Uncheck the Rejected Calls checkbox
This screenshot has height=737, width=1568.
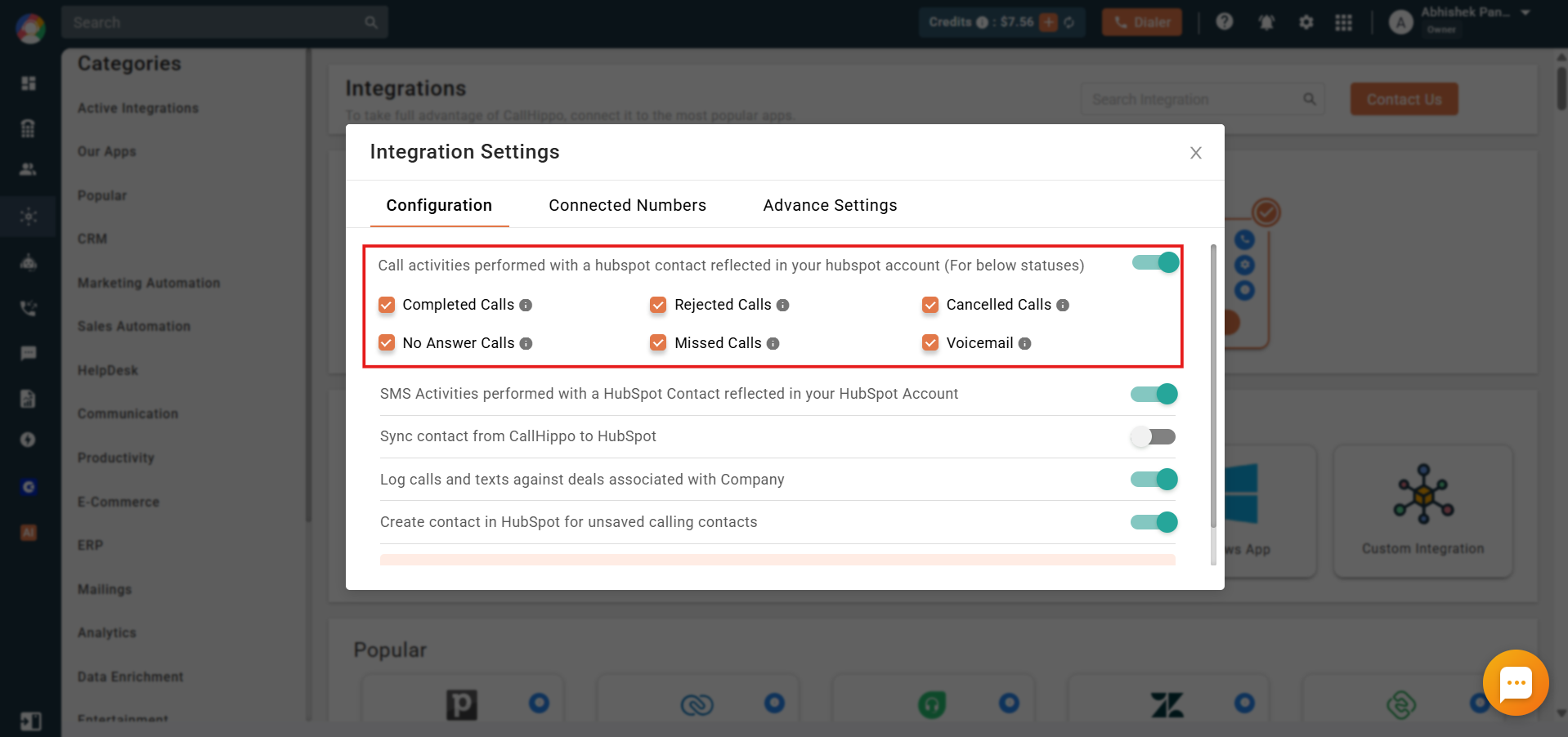click(658, 305)
